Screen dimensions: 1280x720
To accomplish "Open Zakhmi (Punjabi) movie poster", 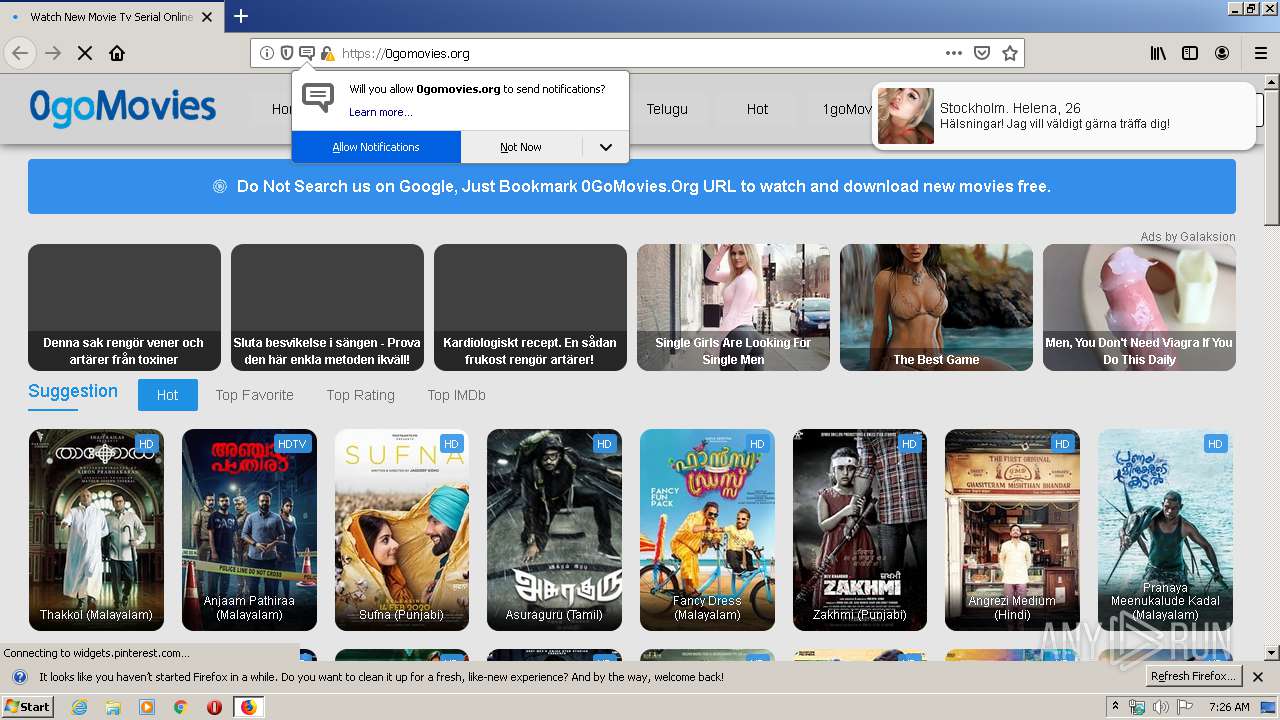I will 860,530.
